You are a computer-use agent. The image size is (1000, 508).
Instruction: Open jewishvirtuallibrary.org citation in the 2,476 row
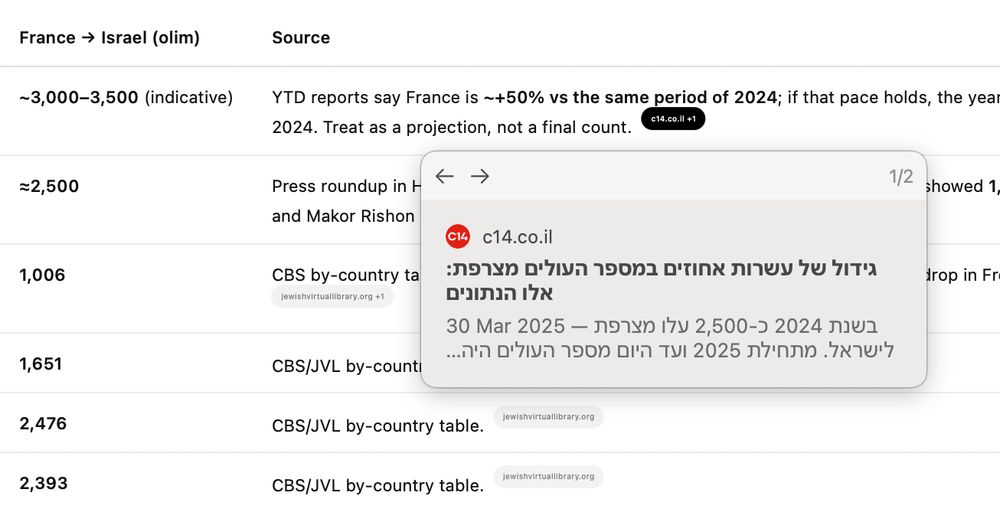(548, 417)
